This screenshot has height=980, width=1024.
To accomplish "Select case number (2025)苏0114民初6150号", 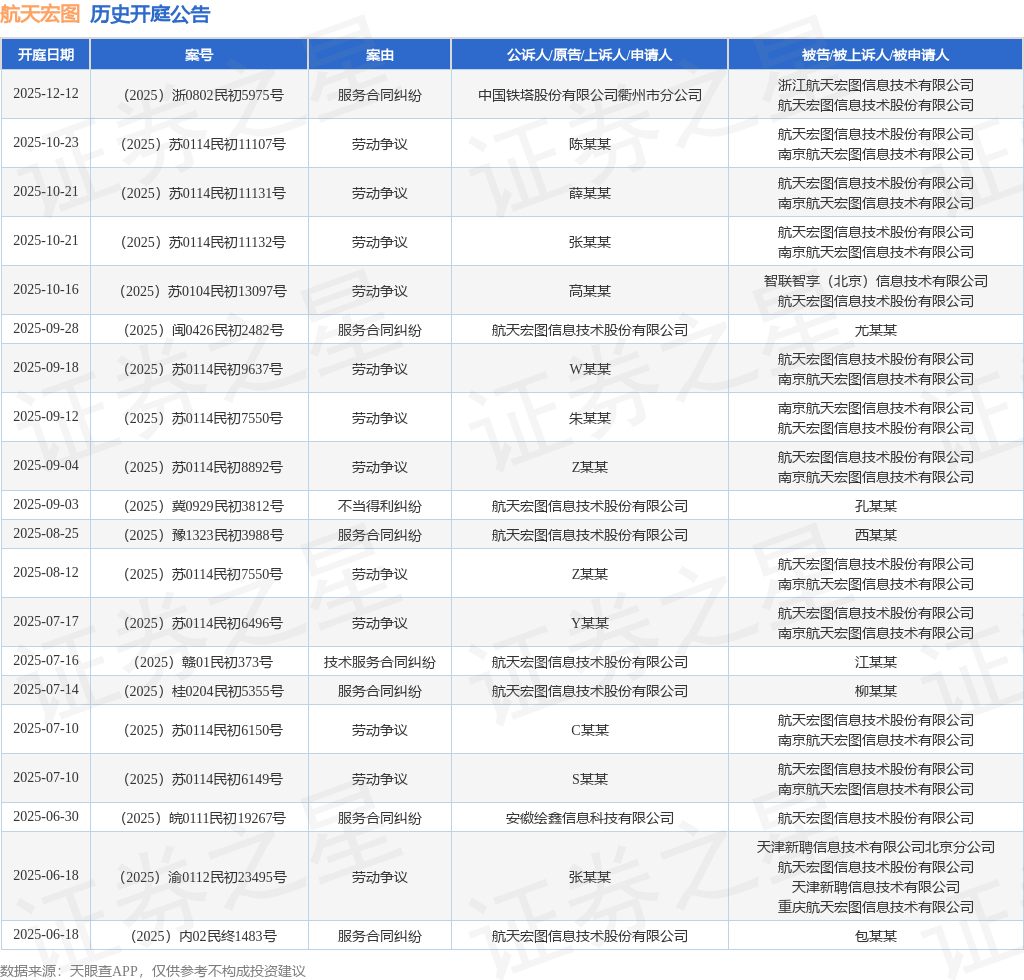I will click(x=203, y=731).
